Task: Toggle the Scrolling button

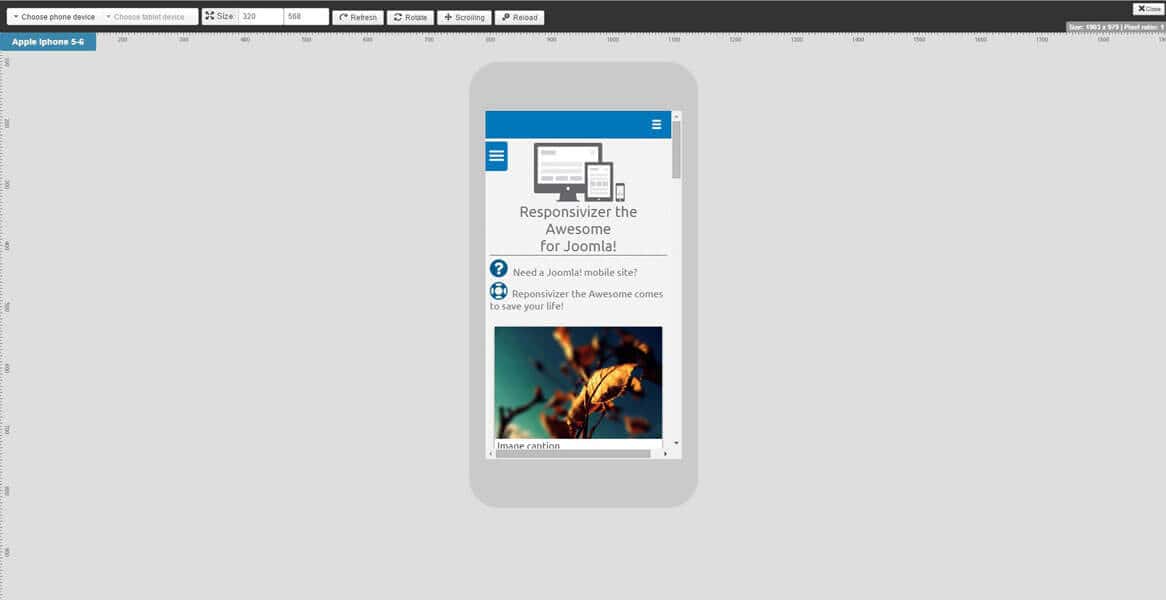Action: (x=464, y=18)
